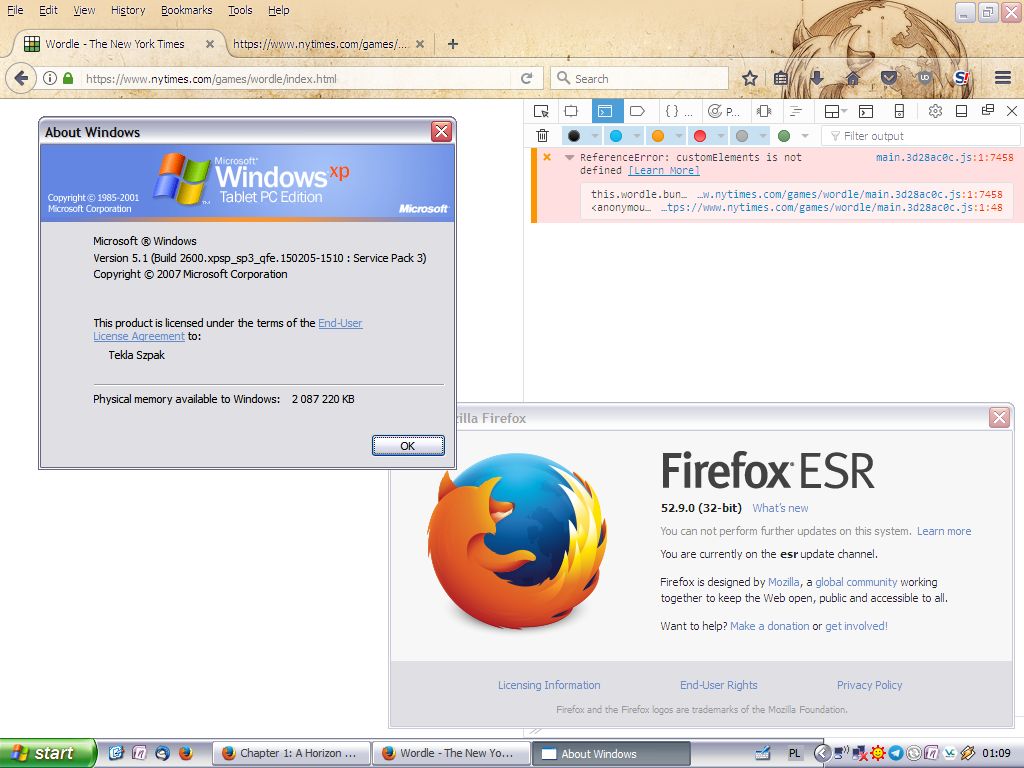Image resolution: width=1024 pixels, height=768 pixels.
Task: Open the History menu
Action: (128, 10)
